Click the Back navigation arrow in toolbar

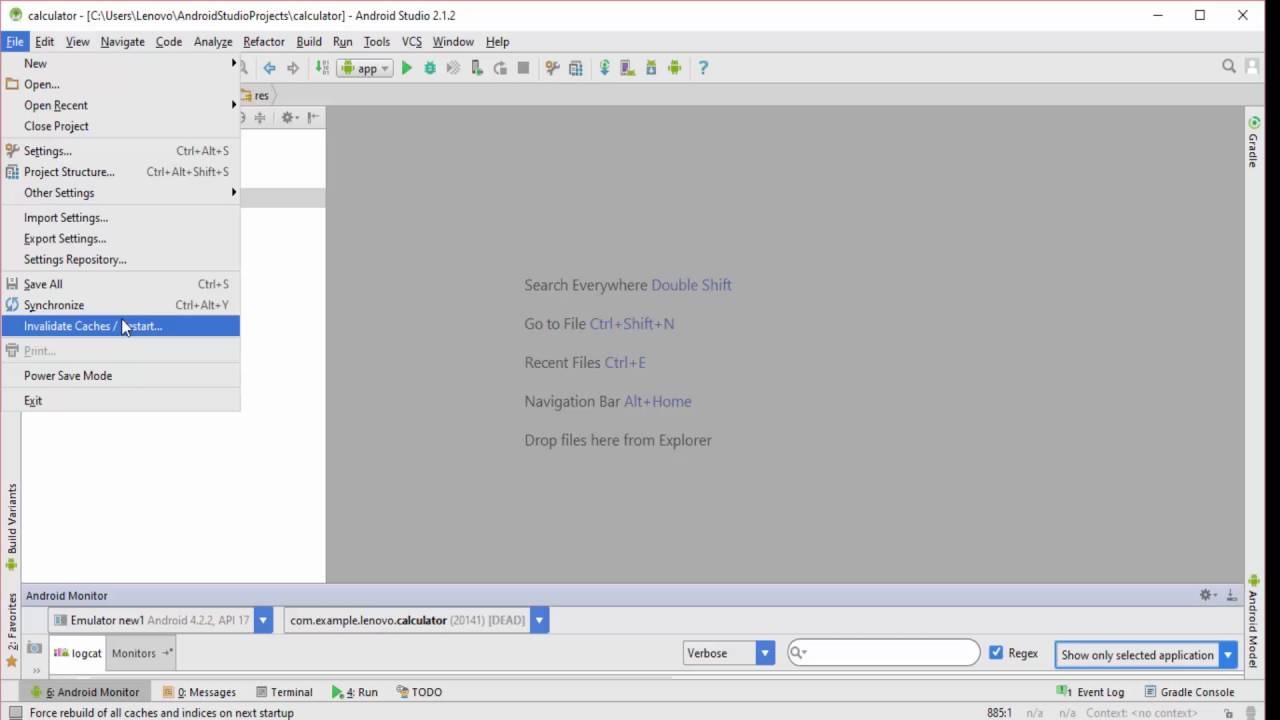coord(269,68)
